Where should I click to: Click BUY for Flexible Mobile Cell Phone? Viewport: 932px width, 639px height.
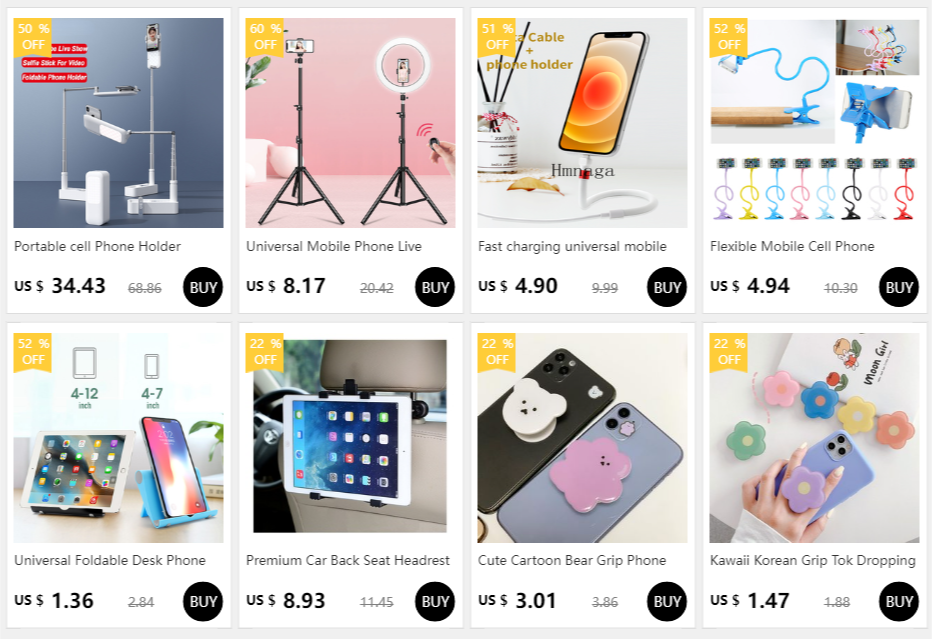point(899,287)
